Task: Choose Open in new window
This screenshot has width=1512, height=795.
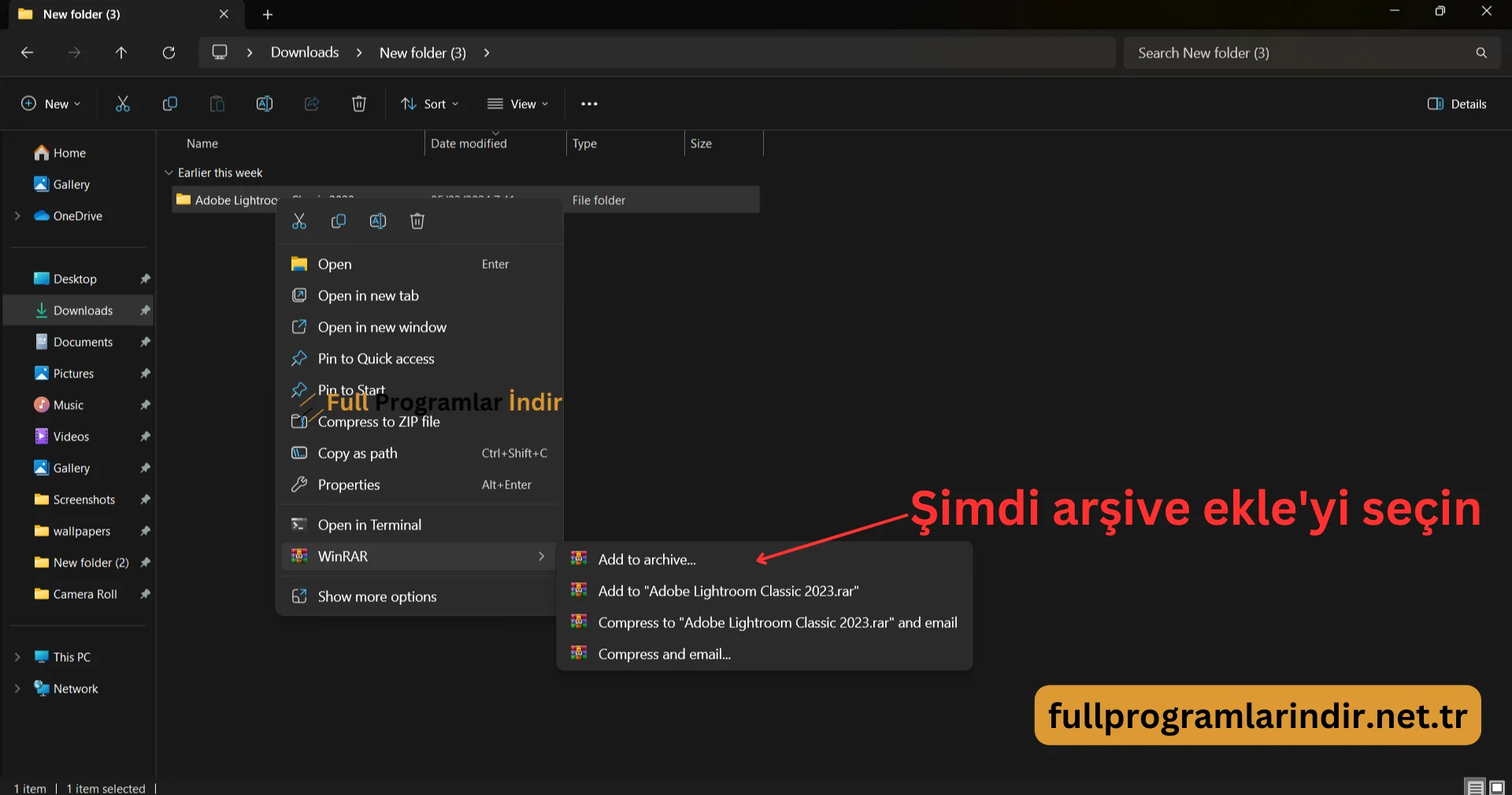Action: 420,327
